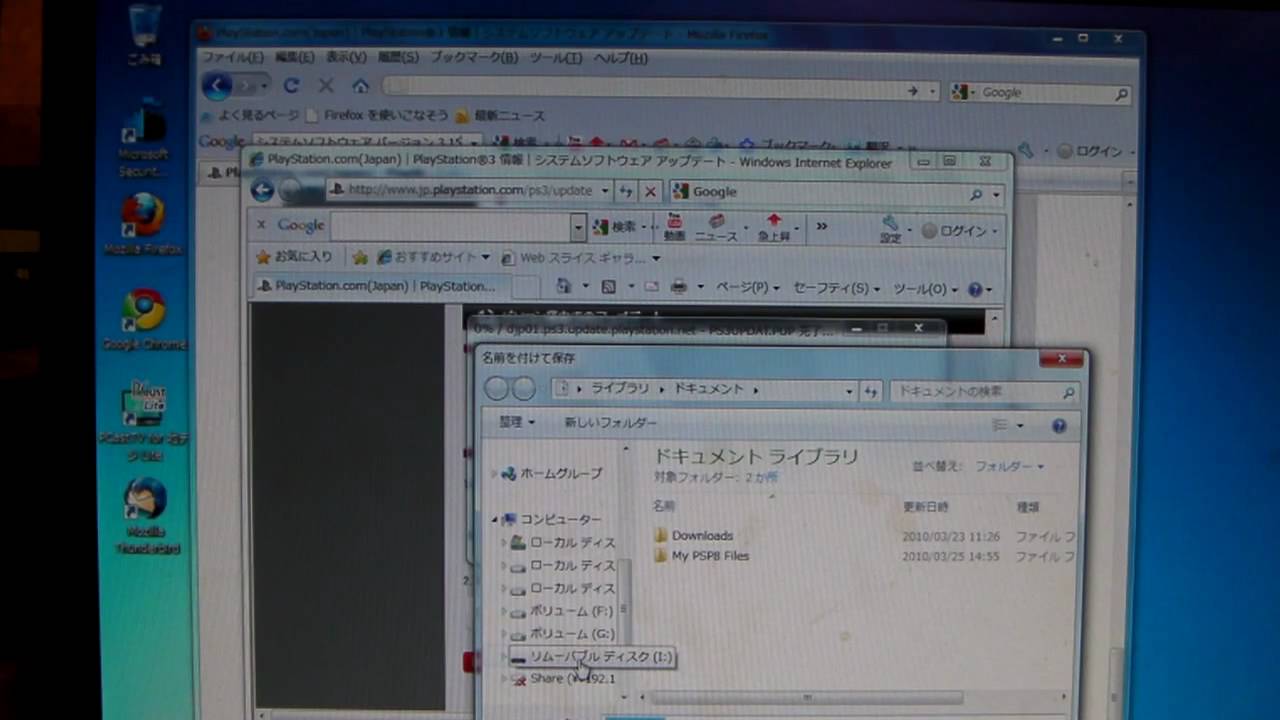The height and width of the screenshot is (720, 1280).
Task: Launch Google Chrome from the desktop
Action: click(x=144, y=320)
